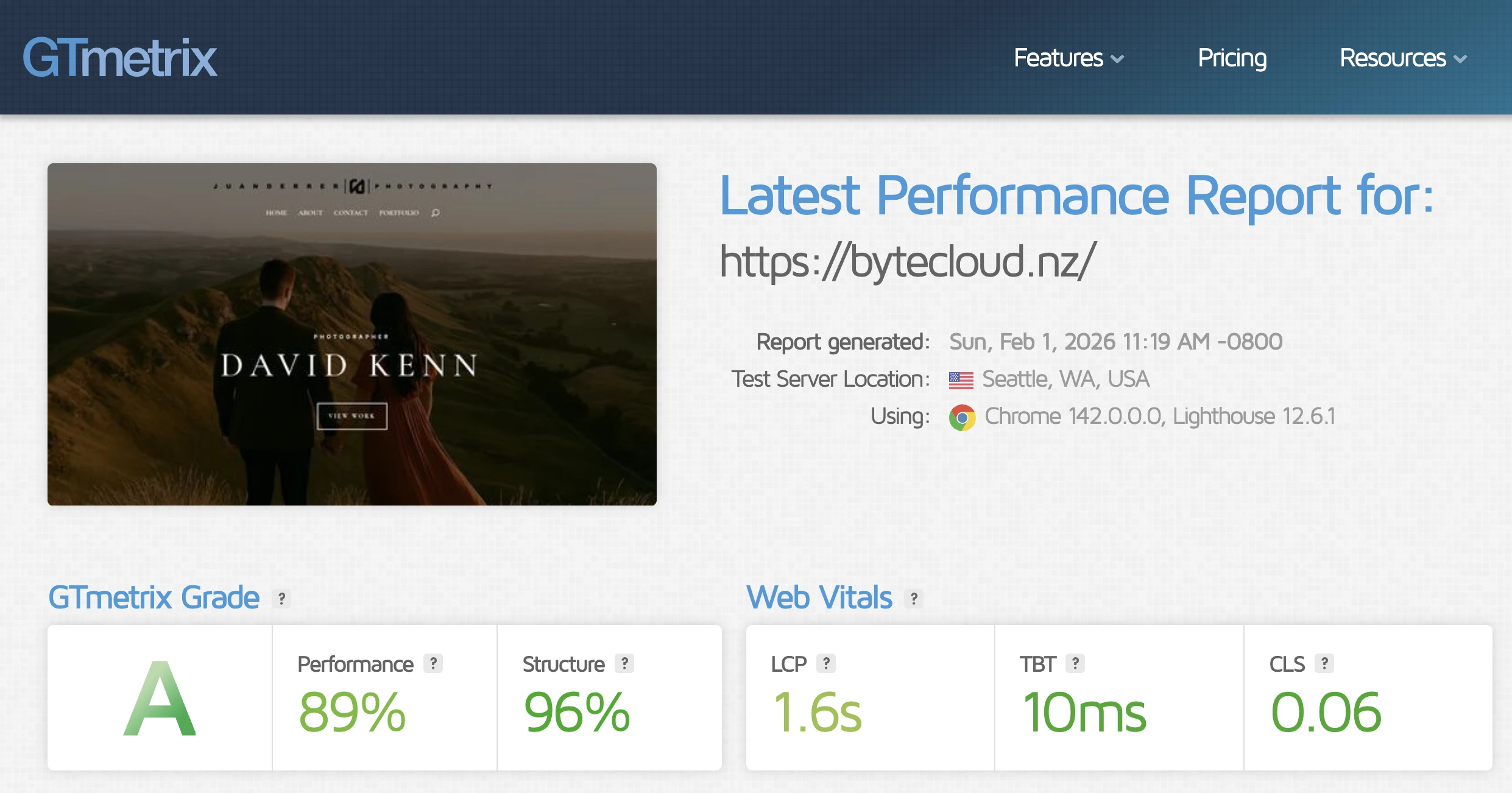This screenshot has height=793, width=1512.
Task: Click the GTmetrix Grade help icon
Action: tap(281, 597)
